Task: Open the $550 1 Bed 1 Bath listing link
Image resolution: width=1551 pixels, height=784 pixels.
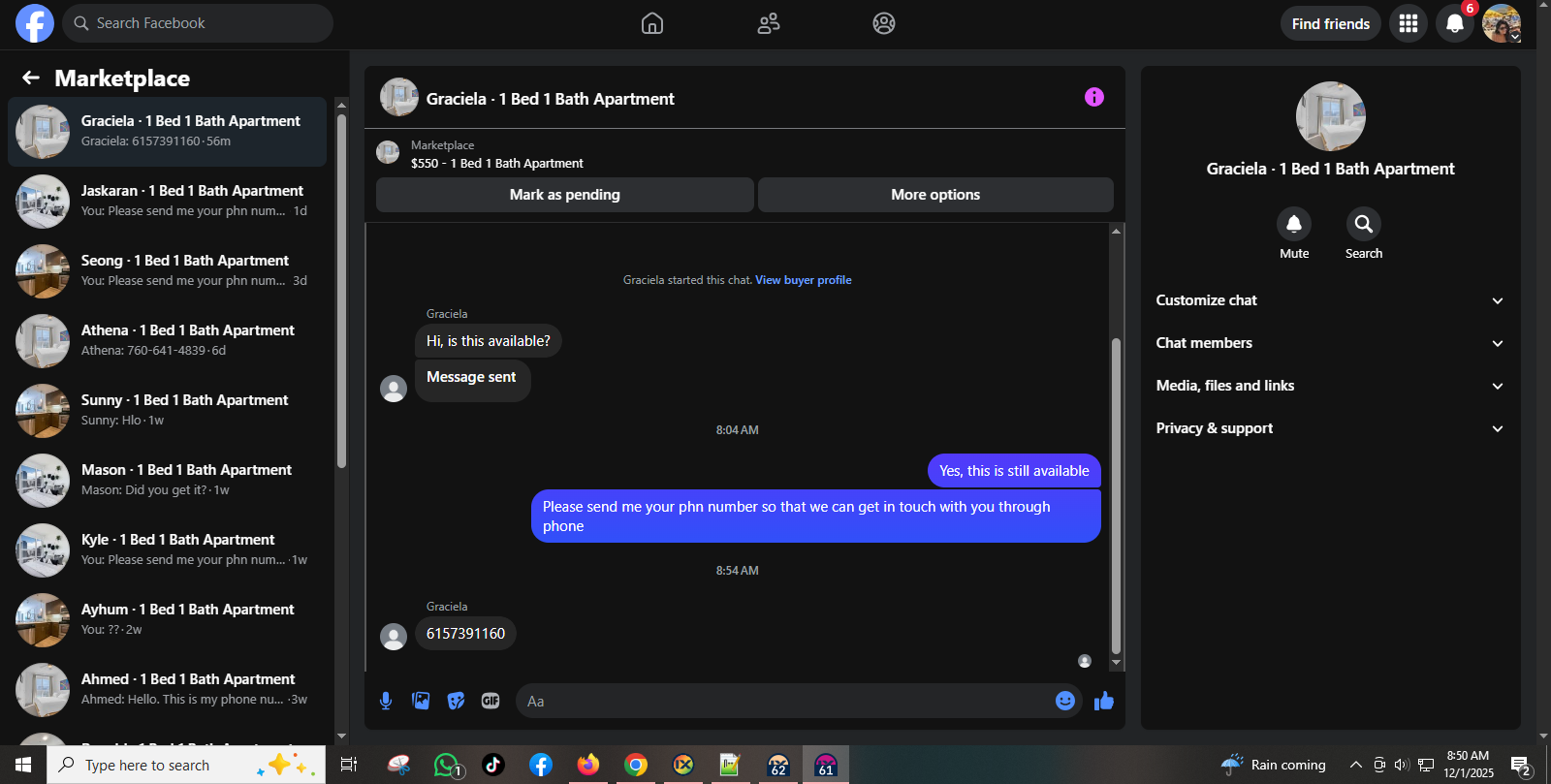Action: (x=497, y=164)
